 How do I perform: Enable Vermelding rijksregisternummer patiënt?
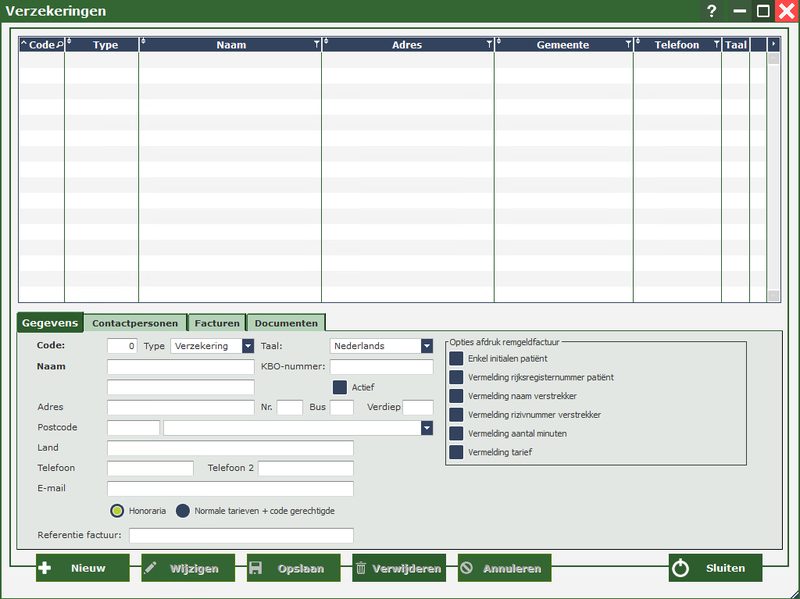456,378
